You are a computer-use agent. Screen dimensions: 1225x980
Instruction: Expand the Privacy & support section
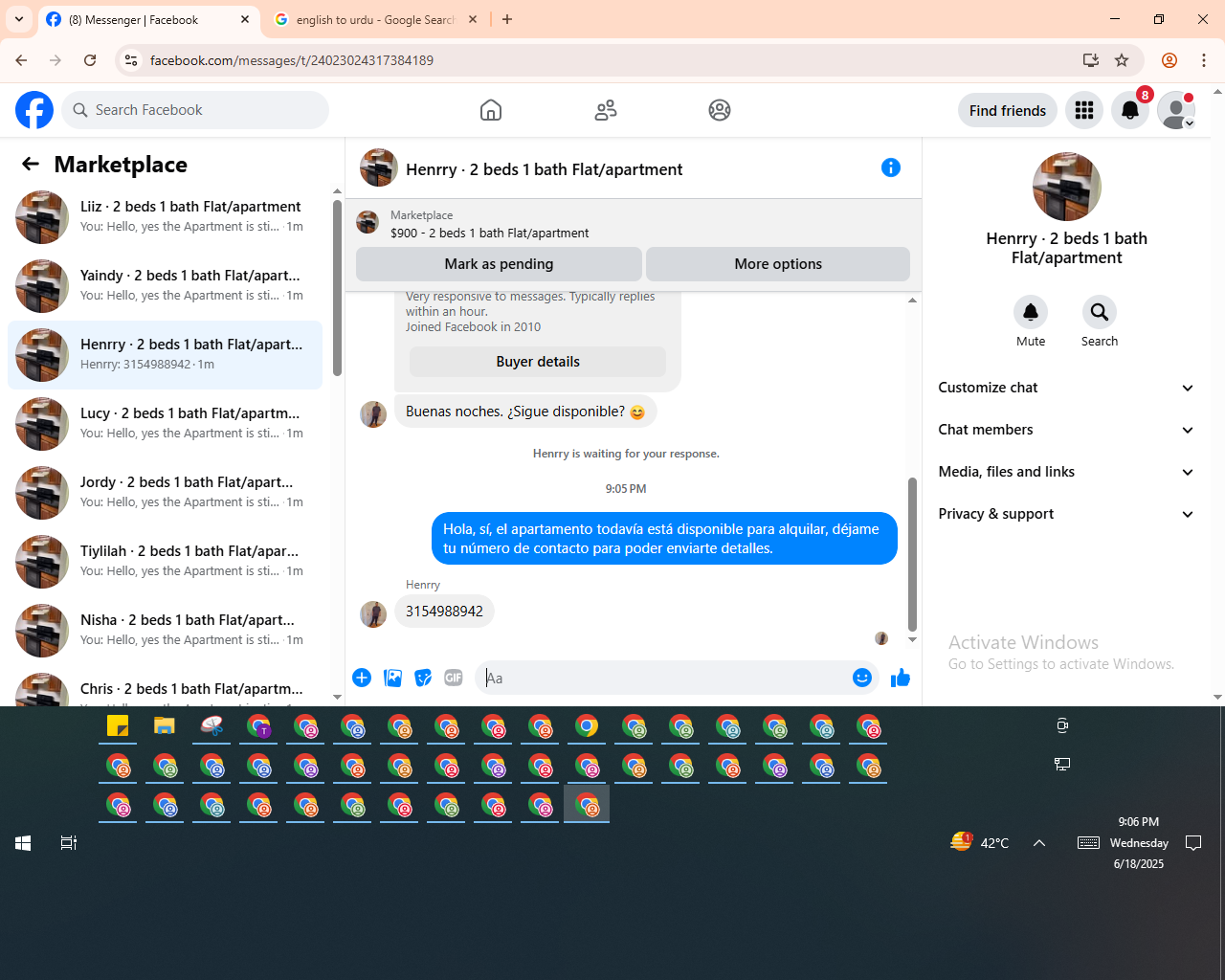pos(1066,514)
